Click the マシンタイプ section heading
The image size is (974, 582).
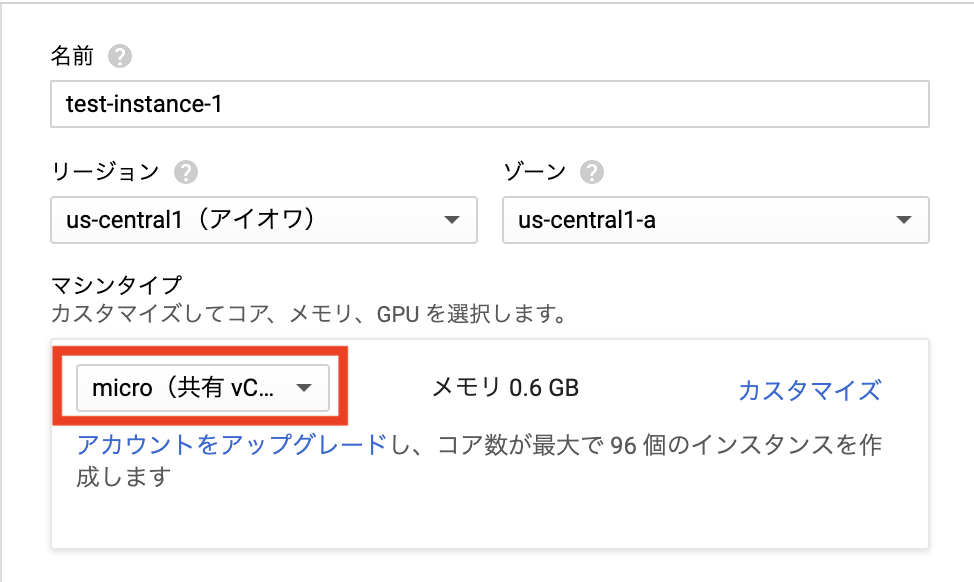pos(116,286)
